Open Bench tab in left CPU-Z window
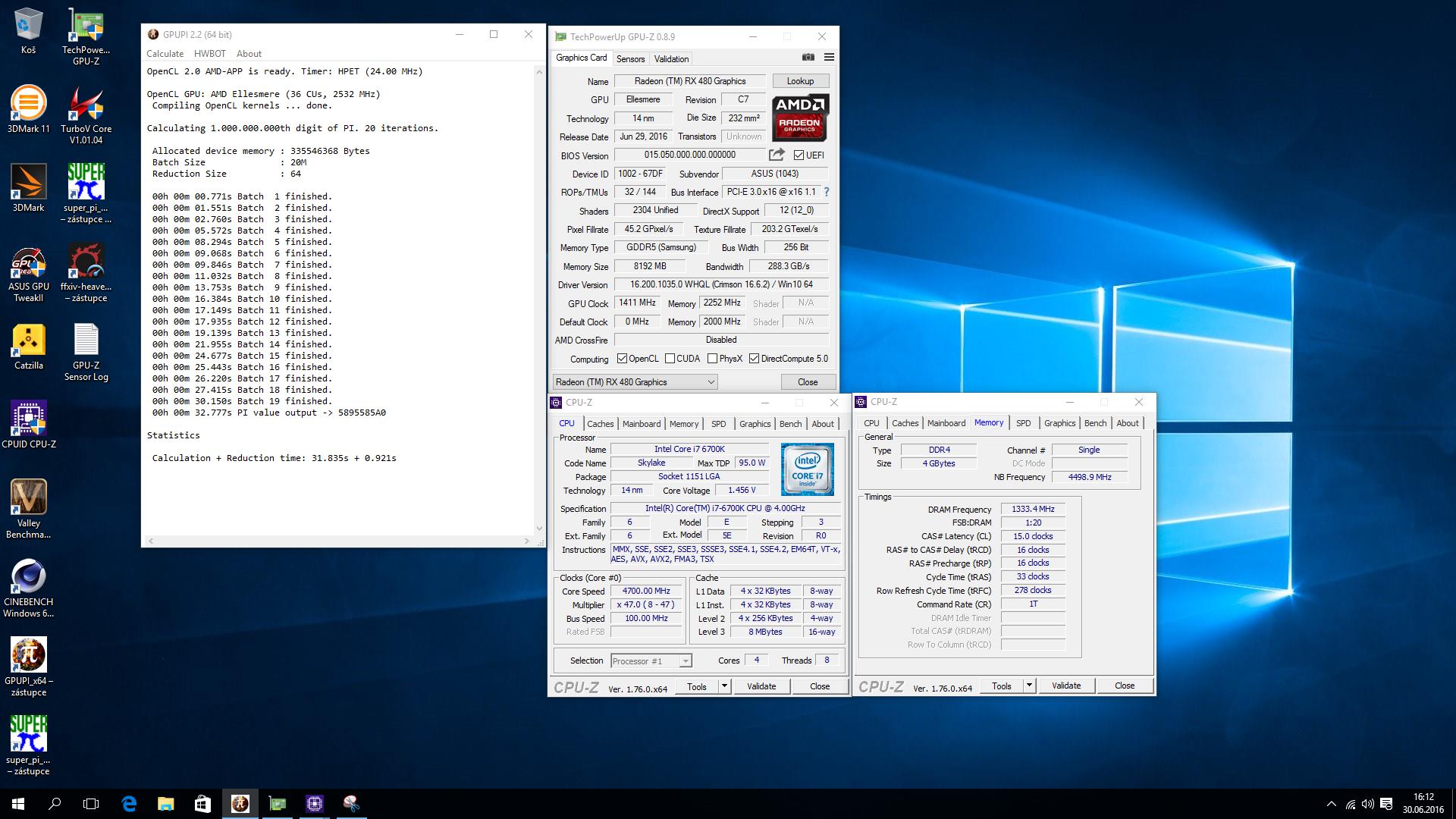The height and width of the screenshot is (819, 1456). point(790,424)
